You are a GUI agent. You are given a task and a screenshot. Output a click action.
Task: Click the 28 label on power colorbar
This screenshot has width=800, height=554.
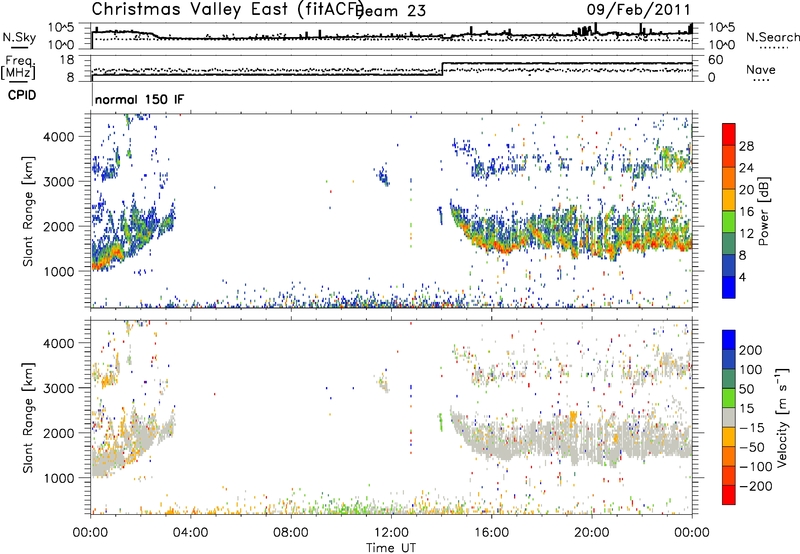click(x=746, y=146)
